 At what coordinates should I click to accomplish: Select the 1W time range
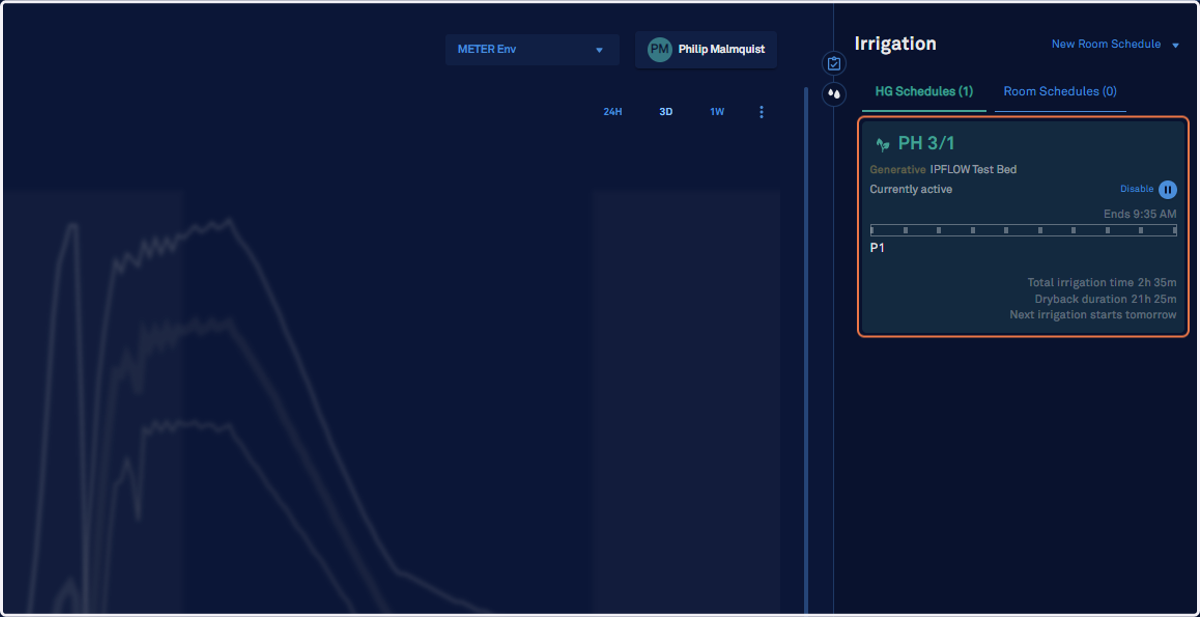click(717, 112)
